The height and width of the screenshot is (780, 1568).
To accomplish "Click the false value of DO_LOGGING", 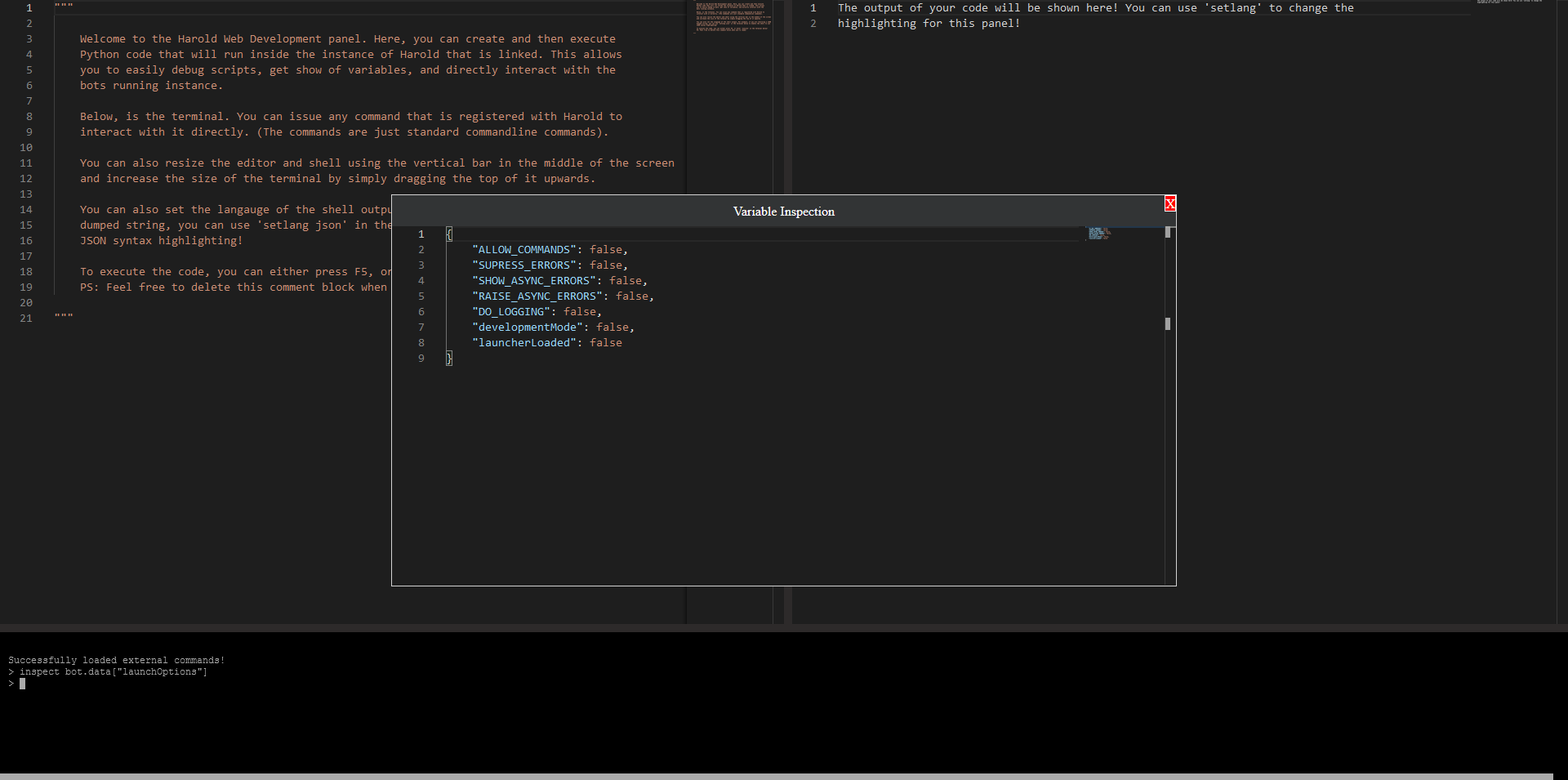I will tap(580, 312).
